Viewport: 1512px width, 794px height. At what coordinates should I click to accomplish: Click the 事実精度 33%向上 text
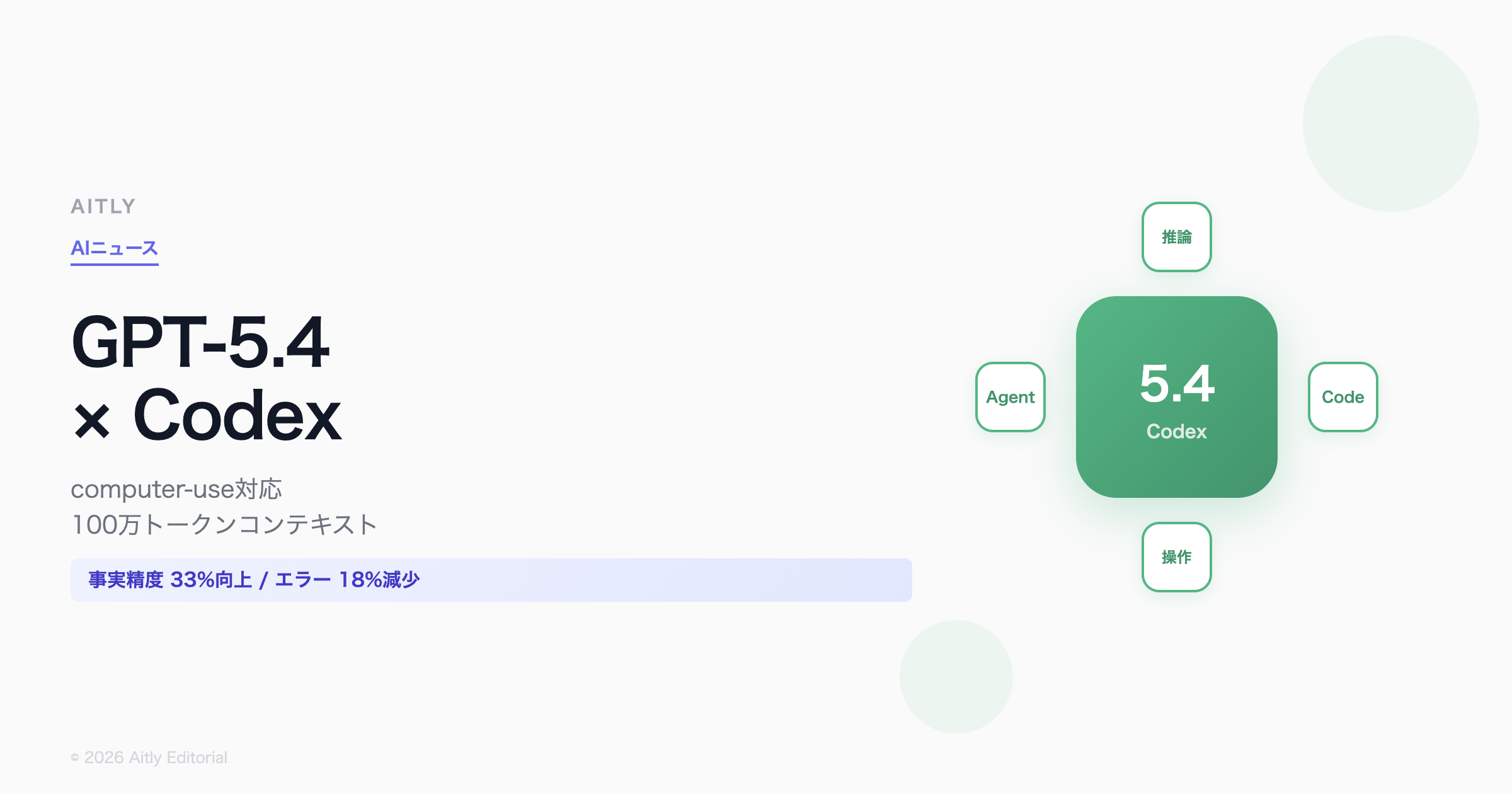coord(170,580)
